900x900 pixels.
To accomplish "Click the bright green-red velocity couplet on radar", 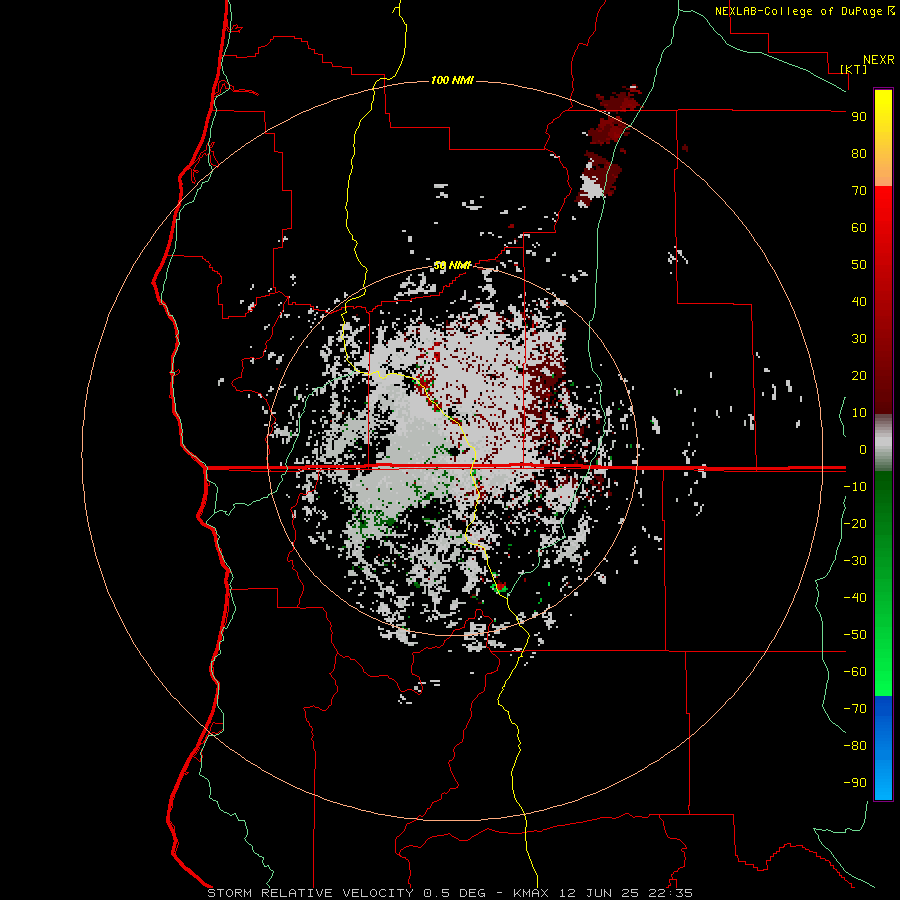I will pyautogui.click(x=499, y=586).
